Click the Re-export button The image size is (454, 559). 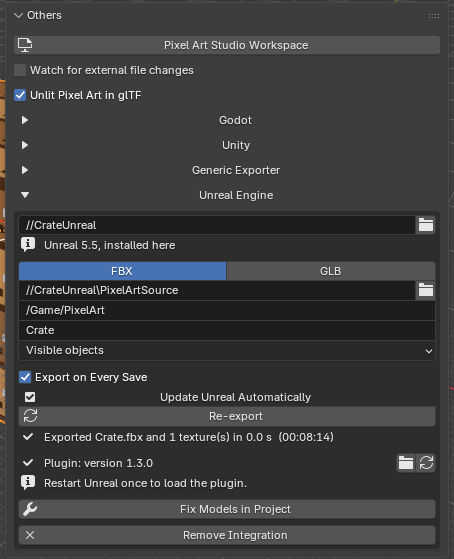point(227,416)
